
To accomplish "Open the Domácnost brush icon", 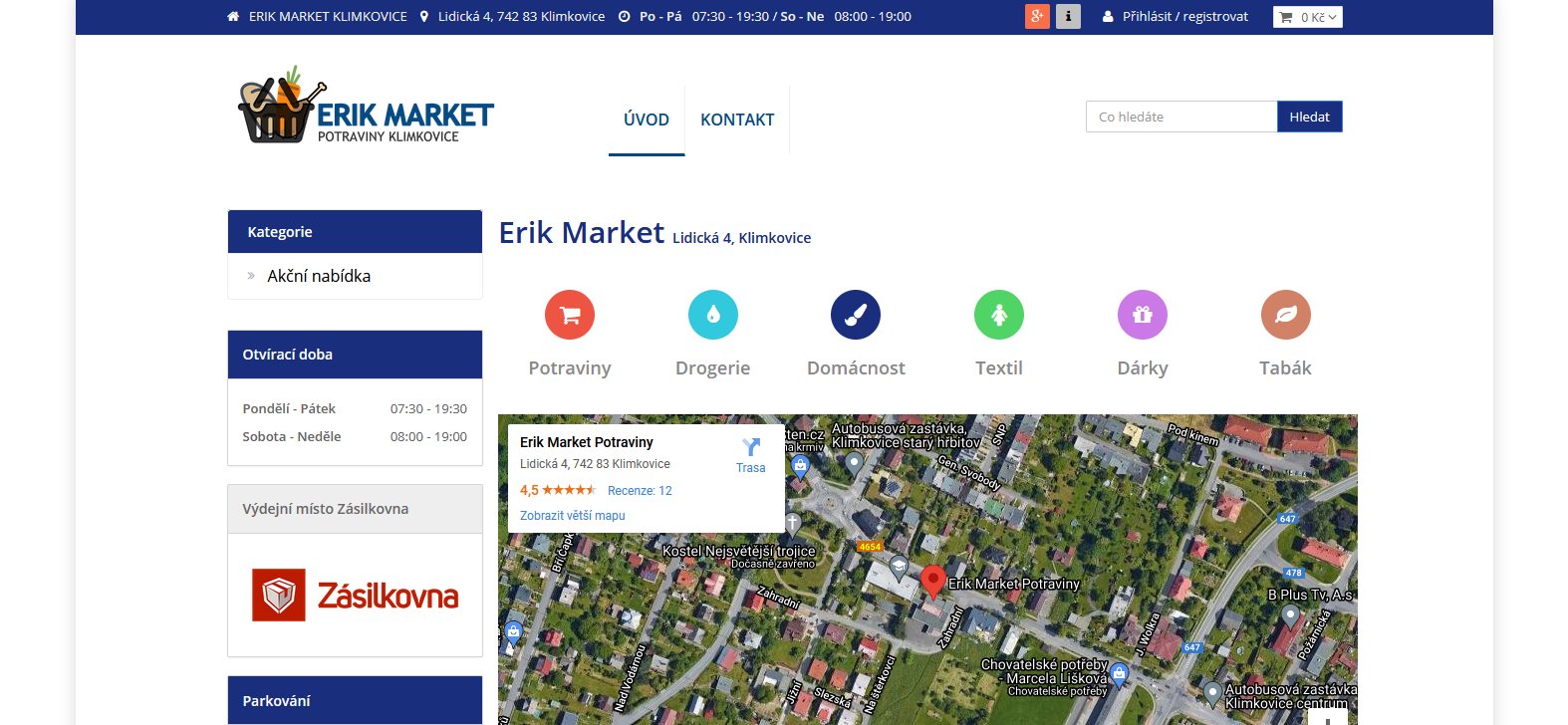I will click(856, 315).
